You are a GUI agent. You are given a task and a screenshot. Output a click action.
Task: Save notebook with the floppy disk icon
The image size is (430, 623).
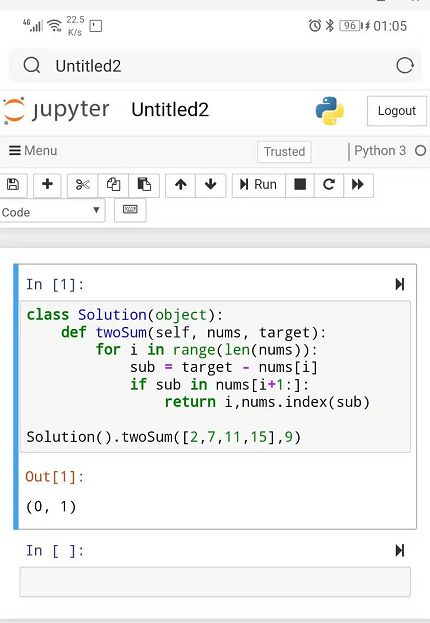pos(13,185)
